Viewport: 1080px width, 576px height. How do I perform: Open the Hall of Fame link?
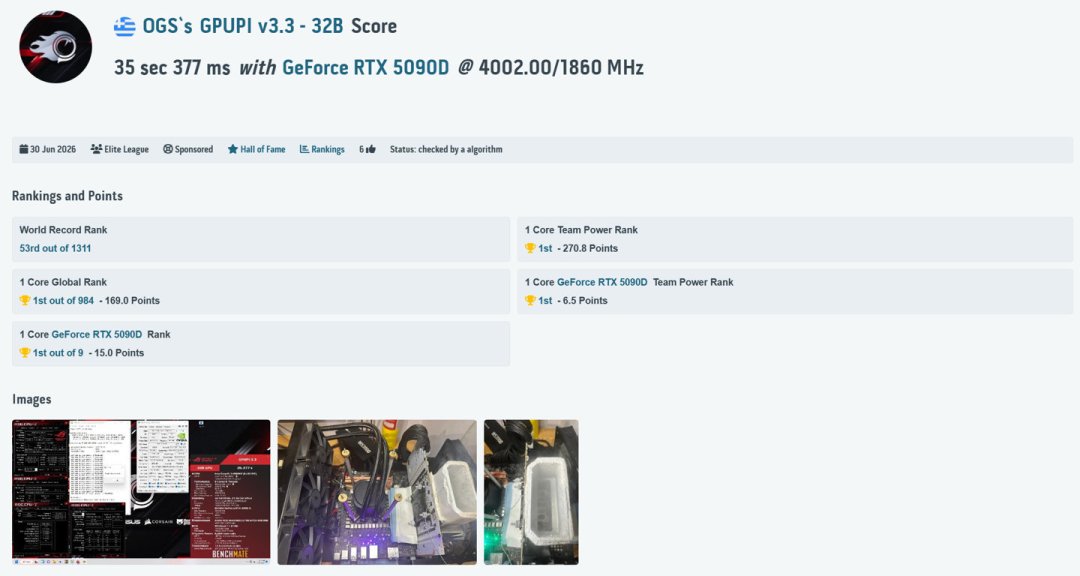pos(262,149)
